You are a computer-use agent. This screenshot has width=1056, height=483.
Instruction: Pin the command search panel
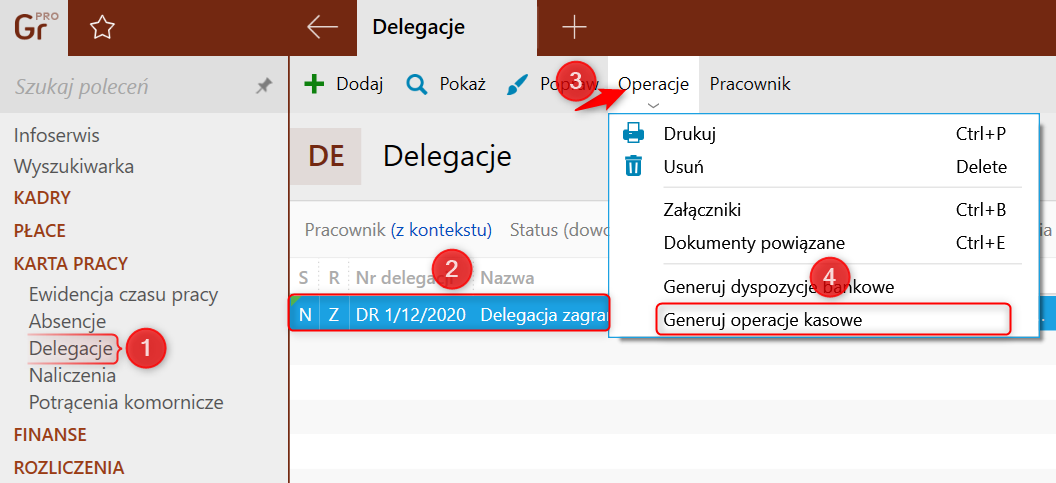[264, 87]
